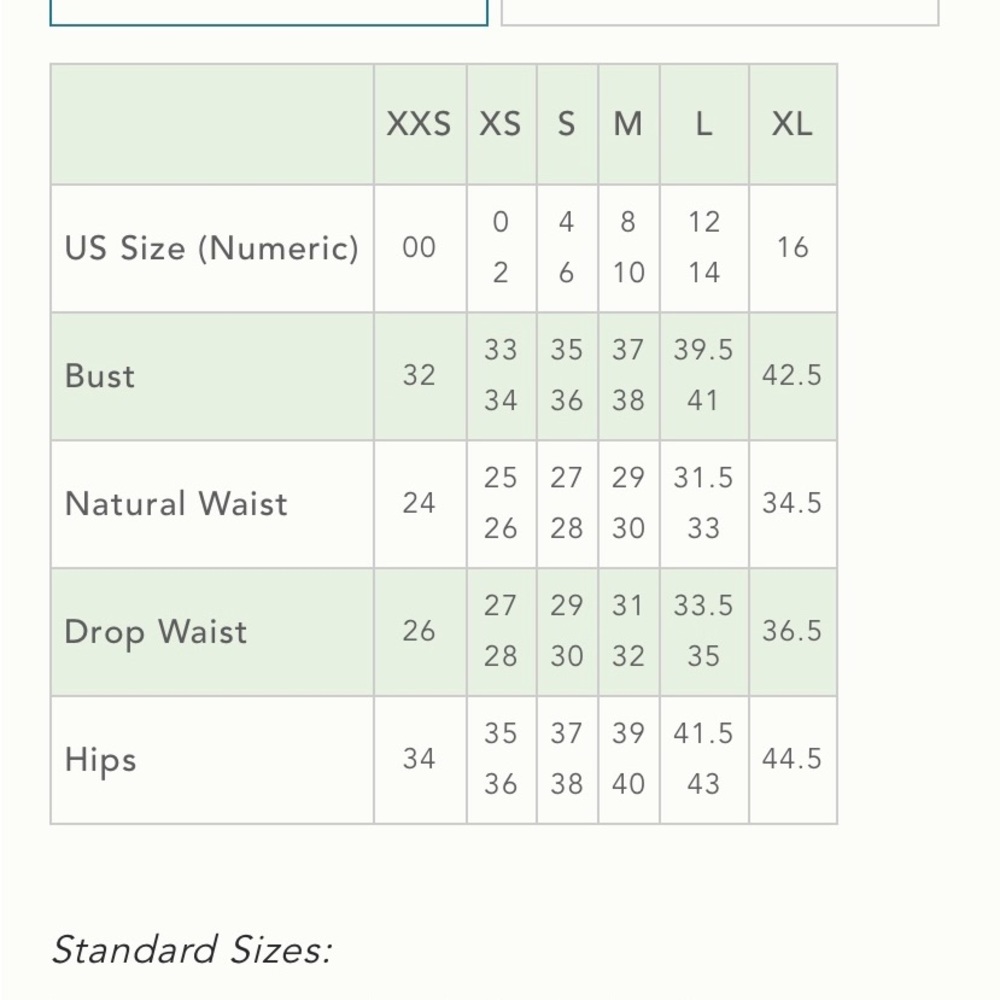Click the XL US size value 16

pyautogui.click(x=792, y=247)
